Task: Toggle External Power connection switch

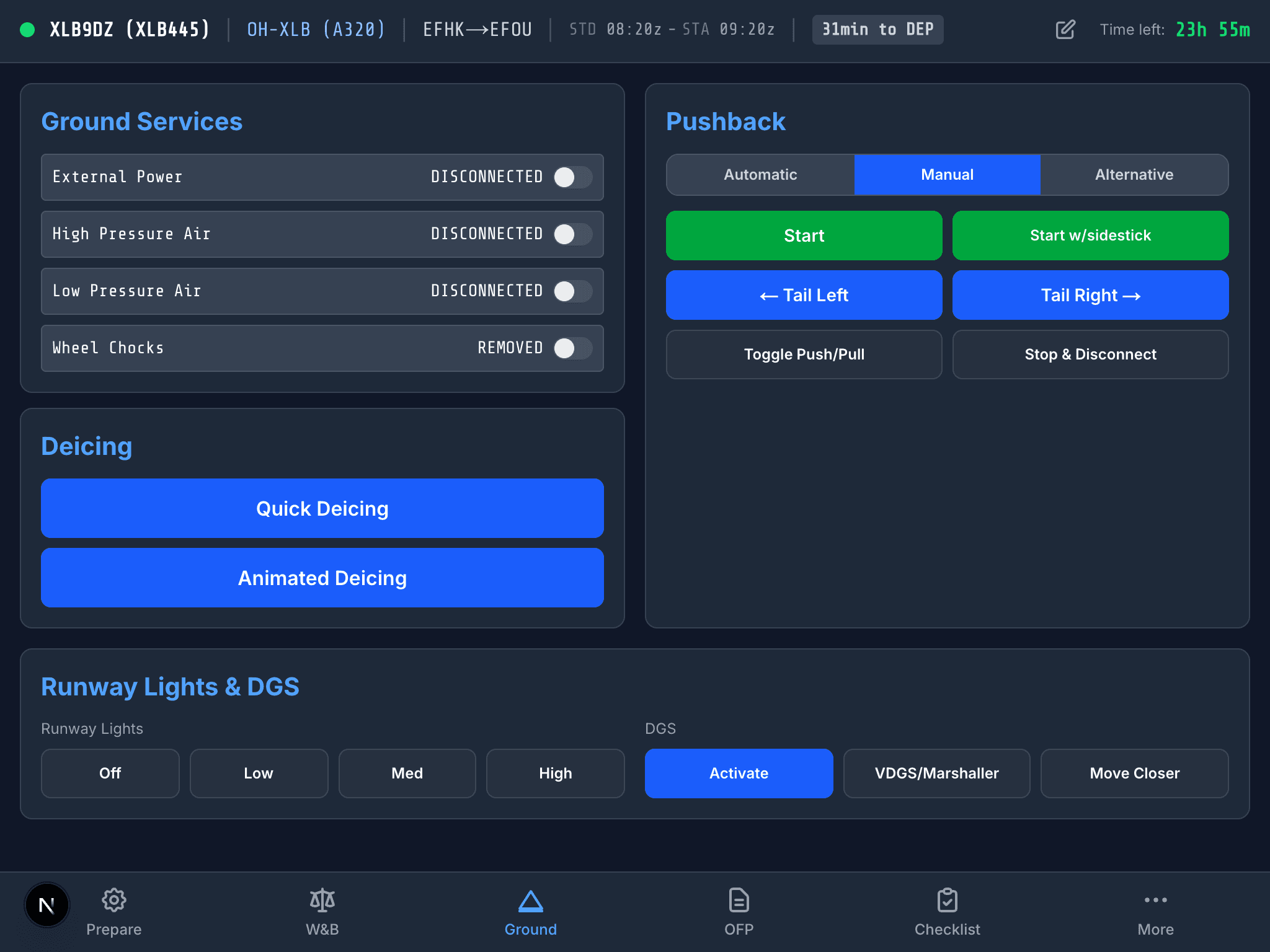Action: pyautogui.click(x=572, y=177)
